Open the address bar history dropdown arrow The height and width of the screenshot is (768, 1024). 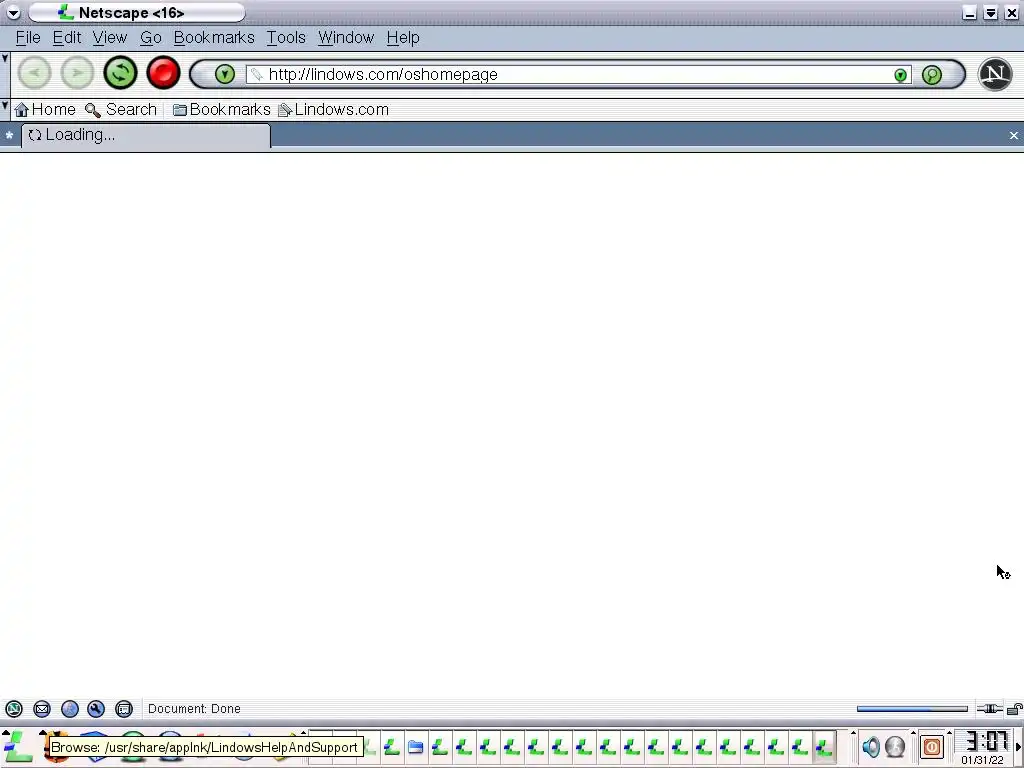point(901,75)
